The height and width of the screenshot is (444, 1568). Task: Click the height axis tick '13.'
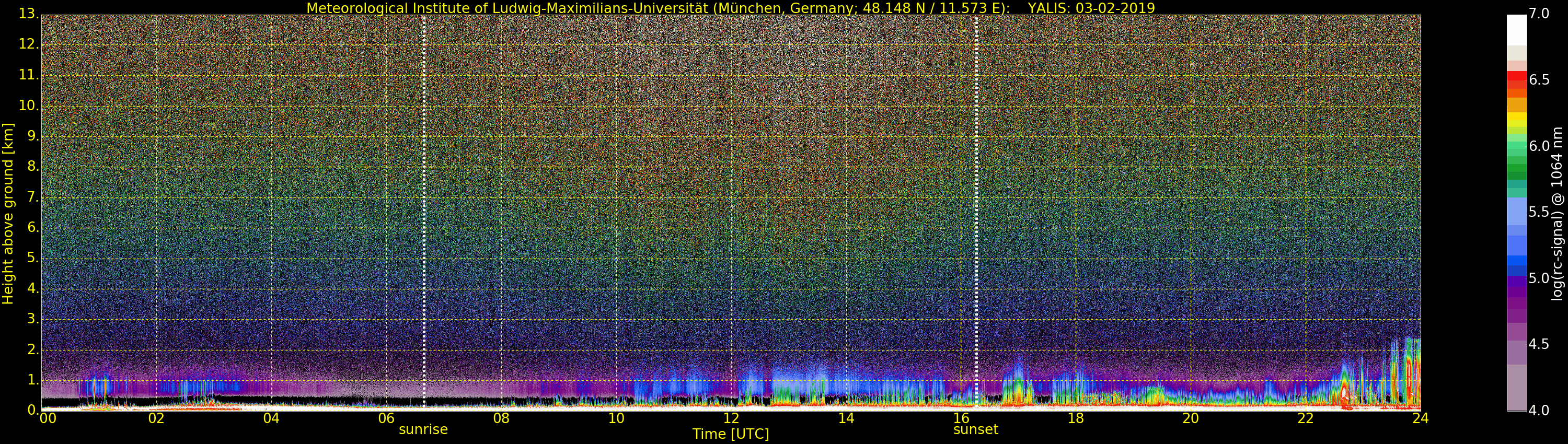pyautogui.click(x=29, y=14)
